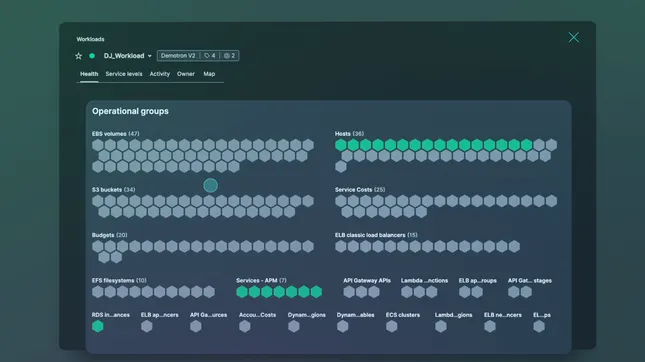This screenshot has width=645, height=362.
Task: Select the first green Hosts hexagon
Action: point(341,145)
